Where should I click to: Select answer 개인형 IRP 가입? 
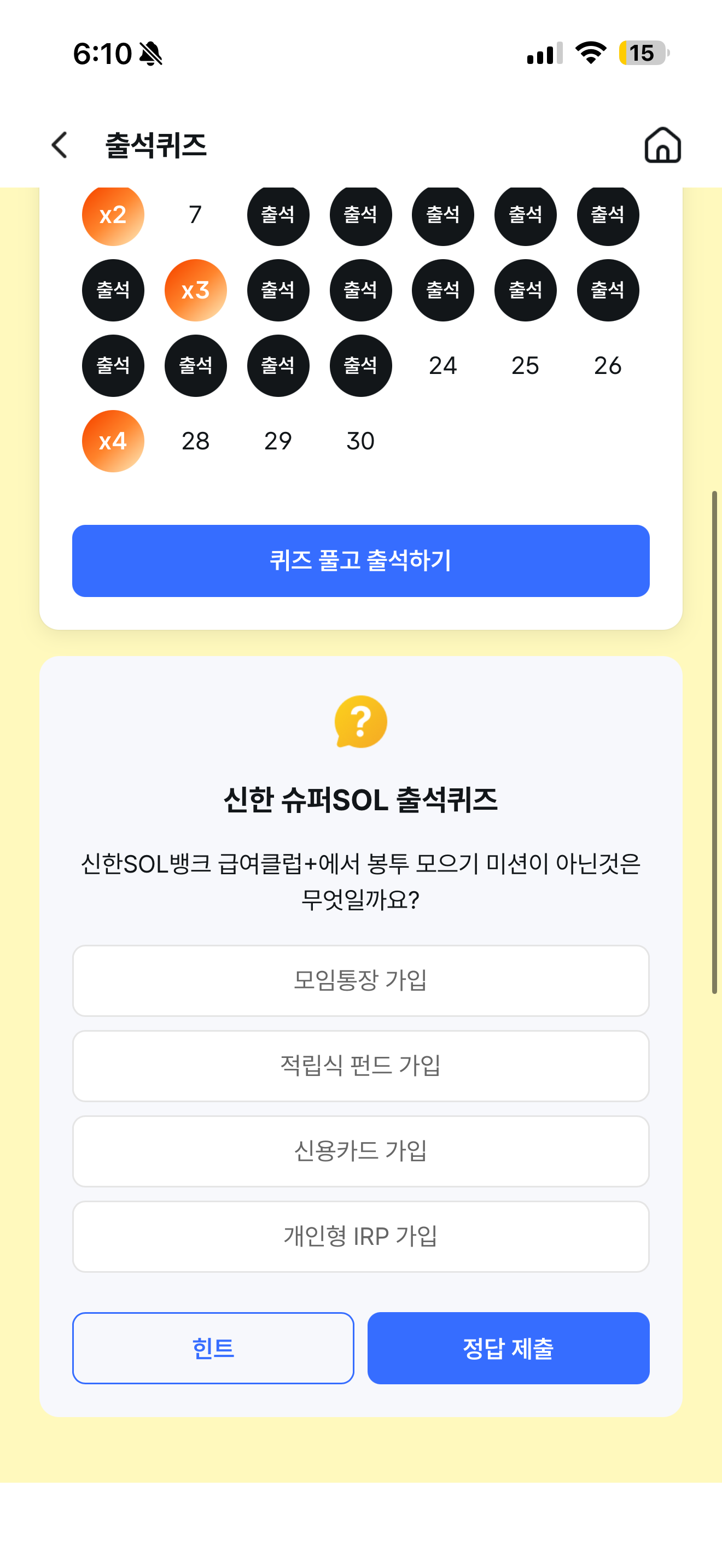(x=360, y=1236)
